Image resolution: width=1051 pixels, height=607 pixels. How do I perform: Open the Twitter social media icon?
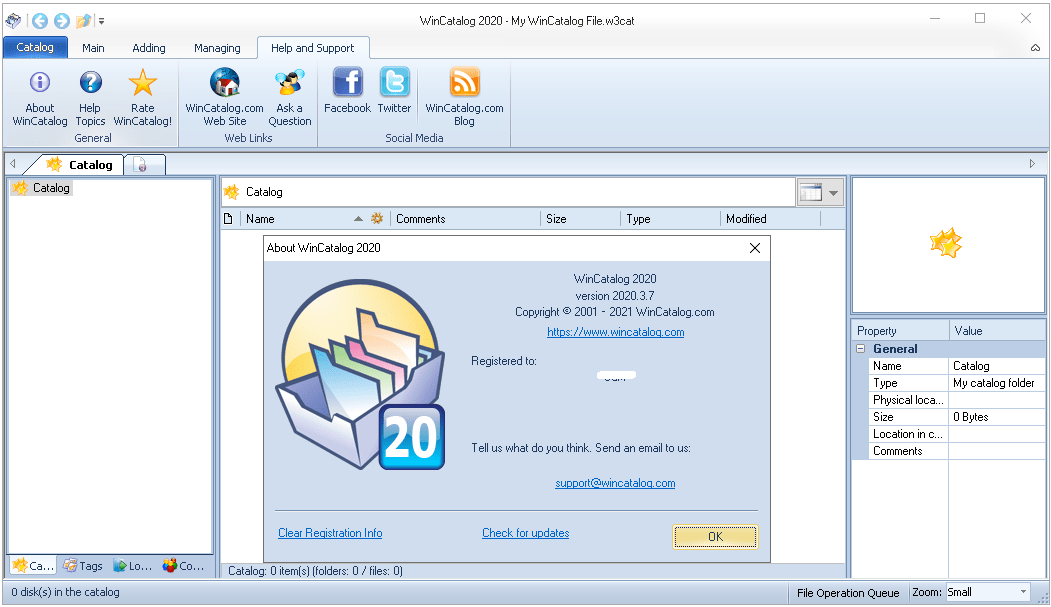395,82
